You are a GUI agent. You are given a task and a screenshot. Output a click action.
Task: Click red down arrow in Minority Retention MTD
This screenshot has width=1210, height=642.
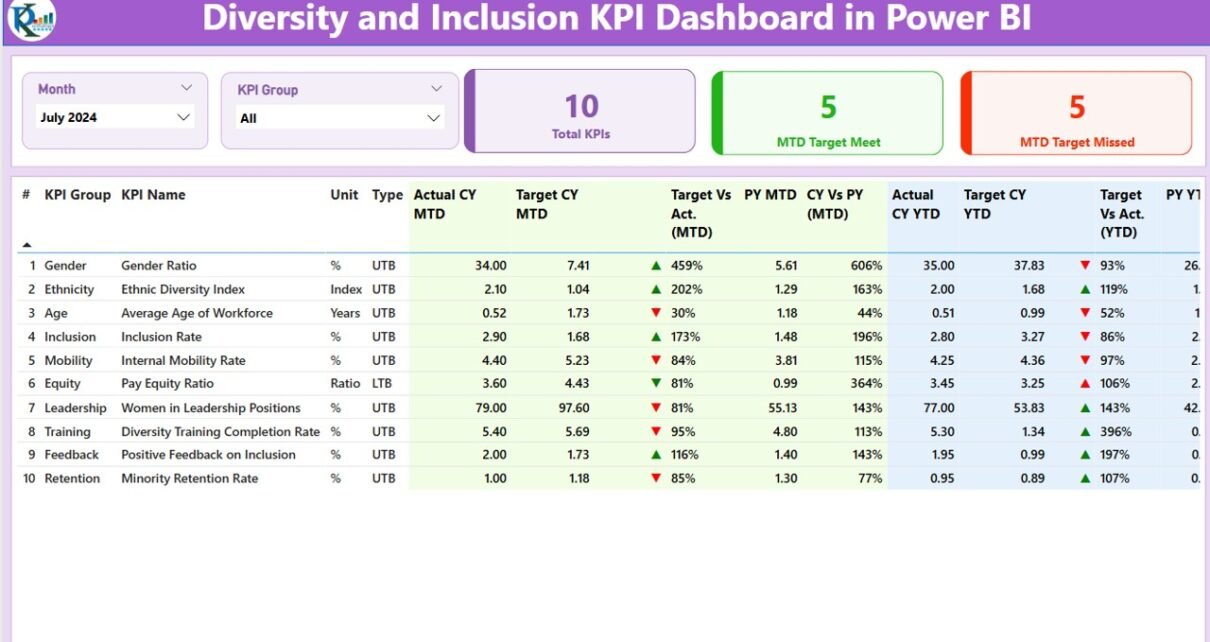click(x=656, y=478)
